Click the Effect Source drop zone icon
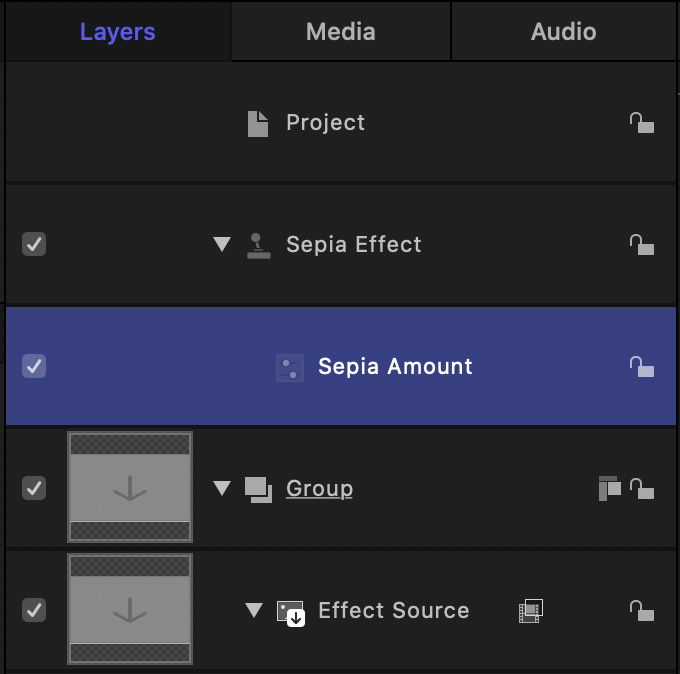The image size is (680, 674). point(290,611)
